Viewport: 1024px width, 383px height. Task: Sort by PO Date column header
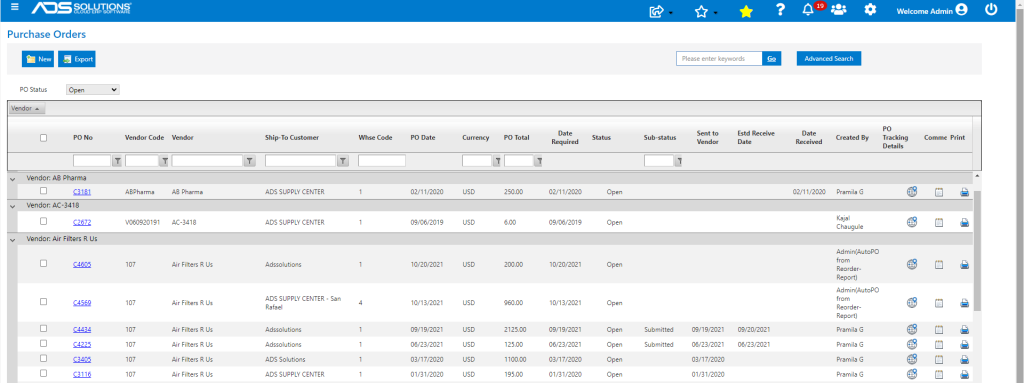[x=423, y=138]
